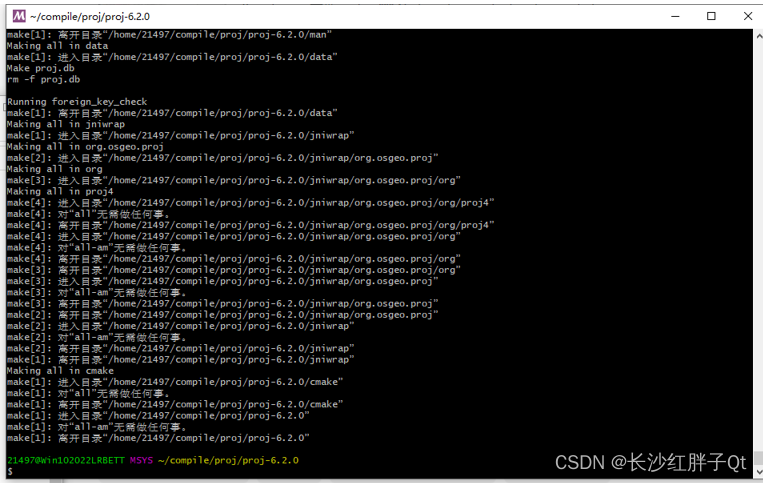
Task: Click the 'Running foreign_key_check' line
Action: [77, 102]
